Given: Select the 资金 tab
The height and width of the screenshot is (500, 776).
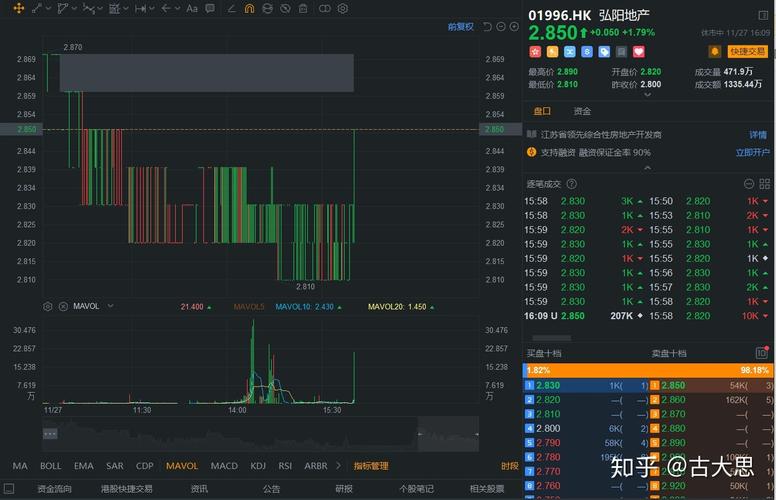Looking at the screenshot, I should (x=582, y=112).
